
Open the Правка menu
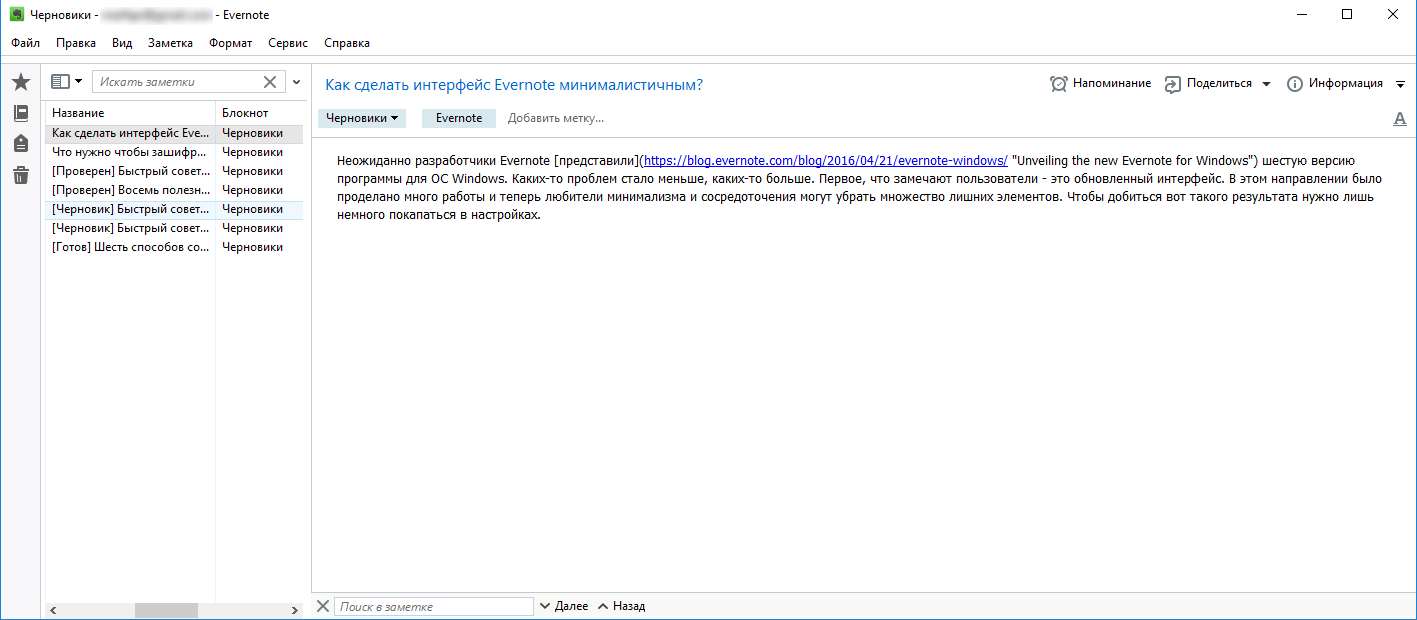(x=76, y=43)
